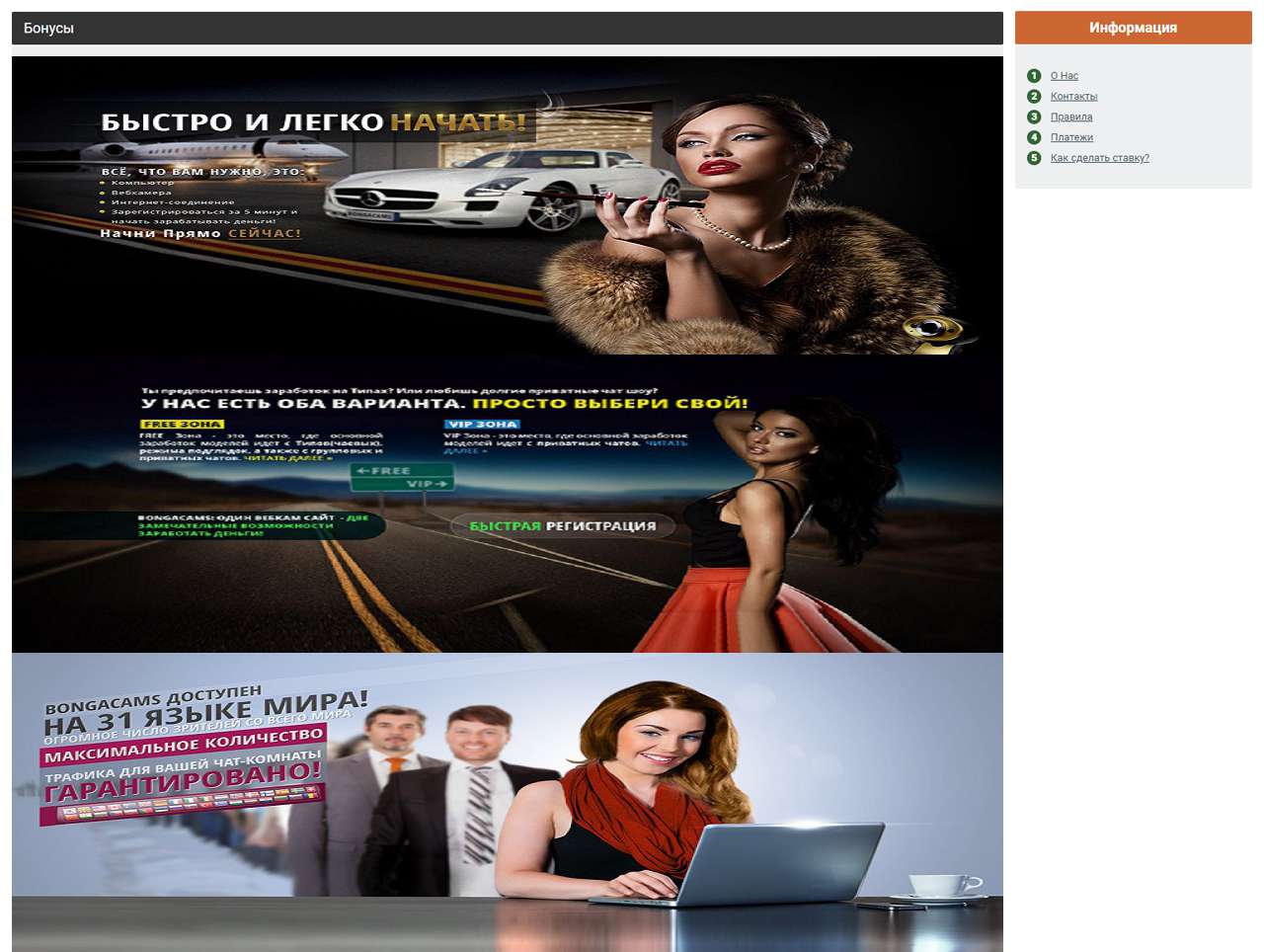Click the VIP ЗОНА blue label
1264x952 pixels.
[x=482, y=424]
